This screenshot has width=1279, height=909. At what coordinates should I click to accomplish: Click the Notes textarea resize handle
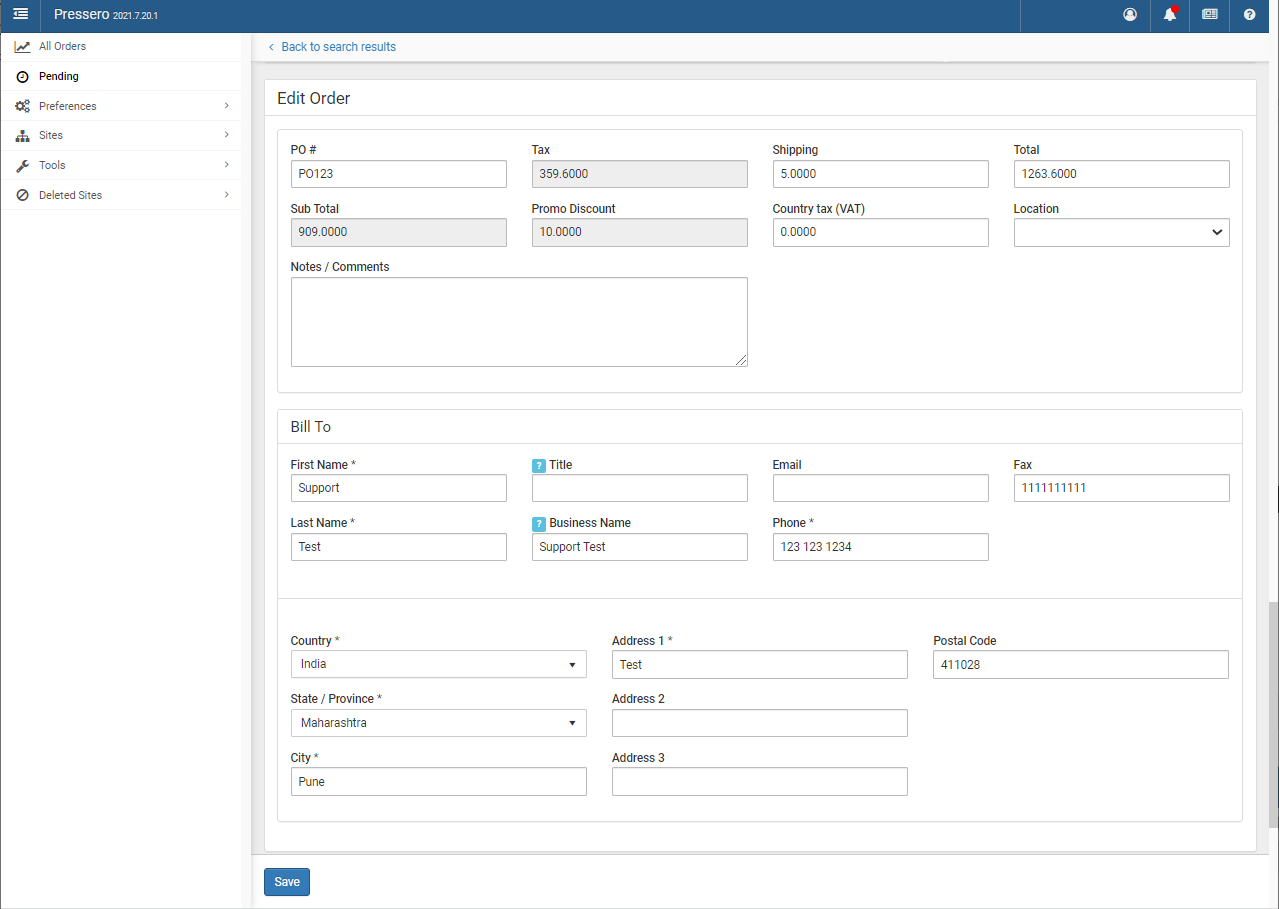(741, 360)
